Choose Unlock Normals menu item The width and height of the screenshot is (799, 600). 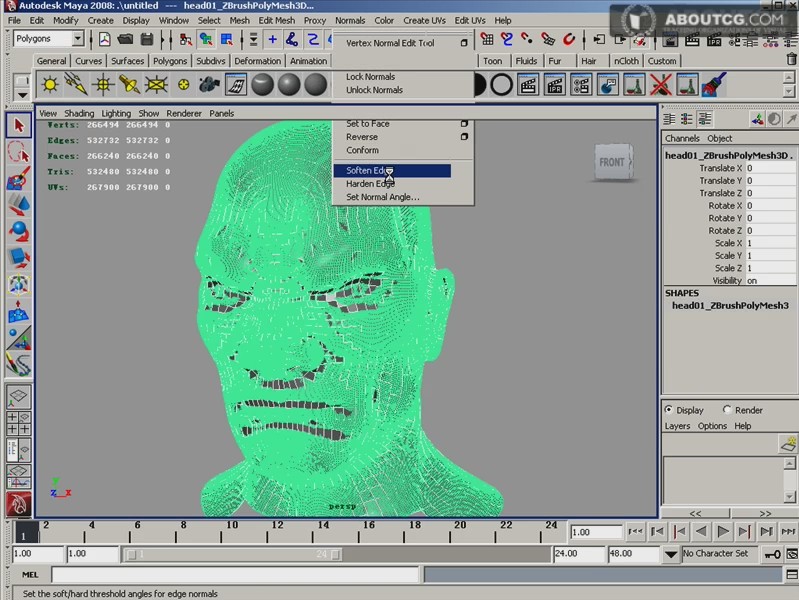[x=375, y=90]
